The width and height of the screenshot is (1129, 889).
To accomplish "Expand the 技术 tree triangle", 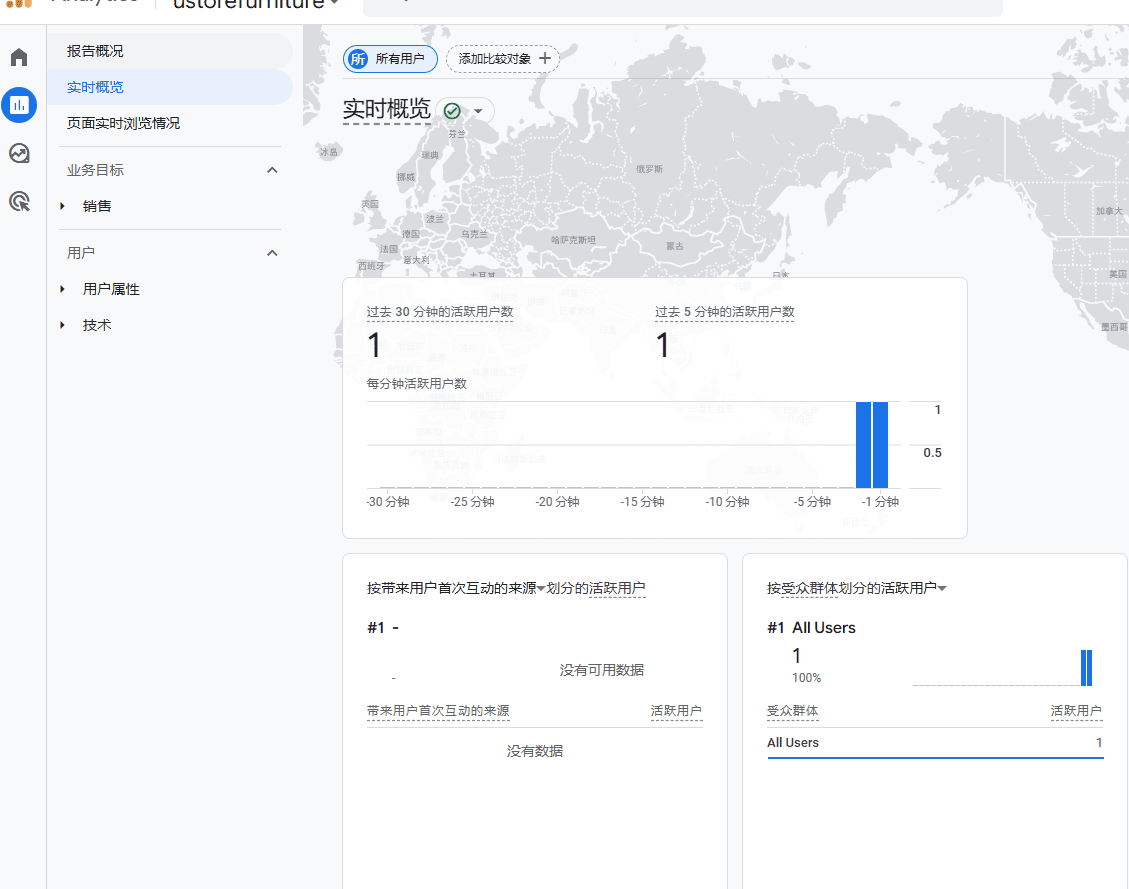I will click(x=63, y=325).
